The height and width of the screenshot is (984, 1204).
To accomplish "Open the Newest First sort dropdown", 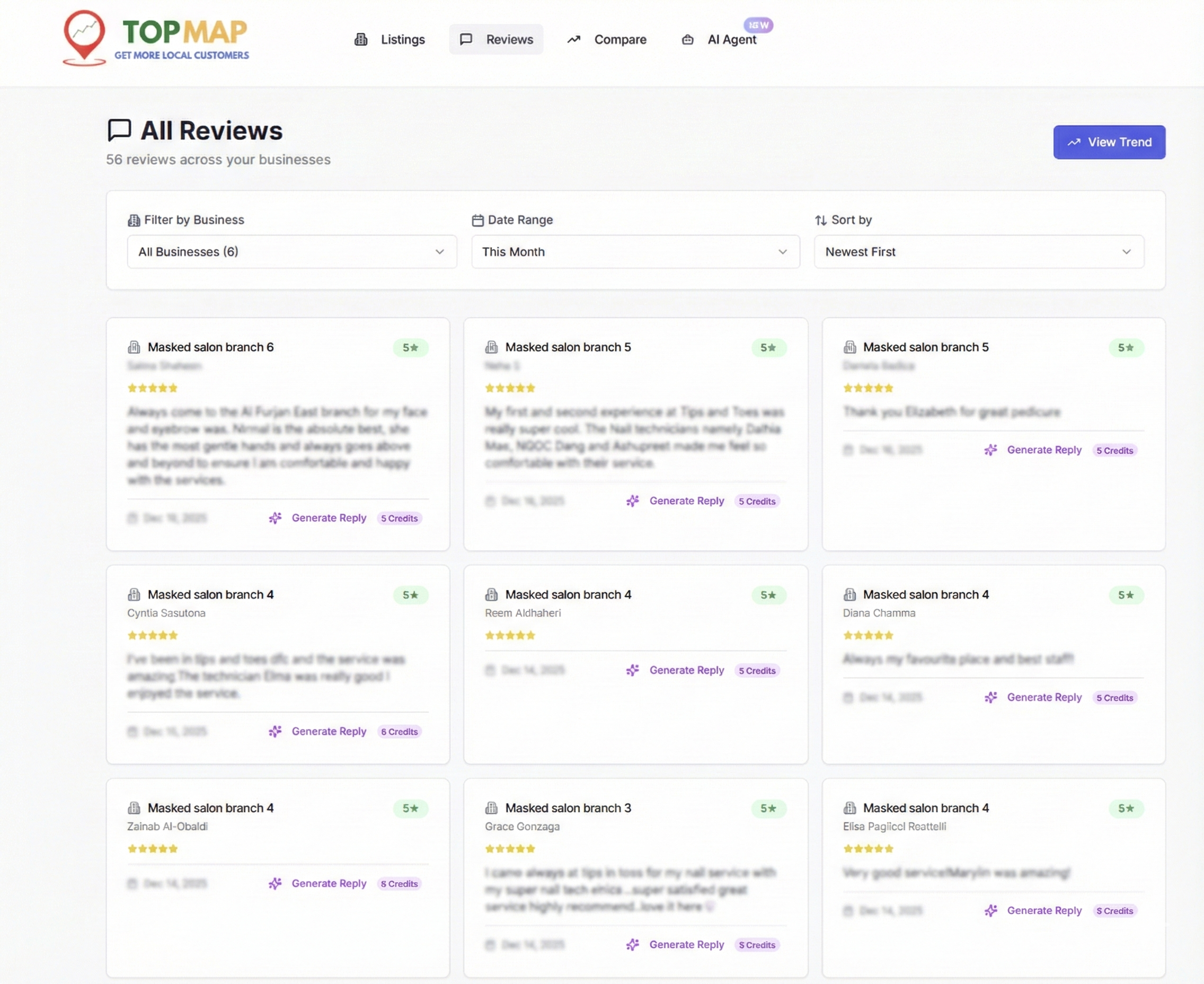I will 978,252.
